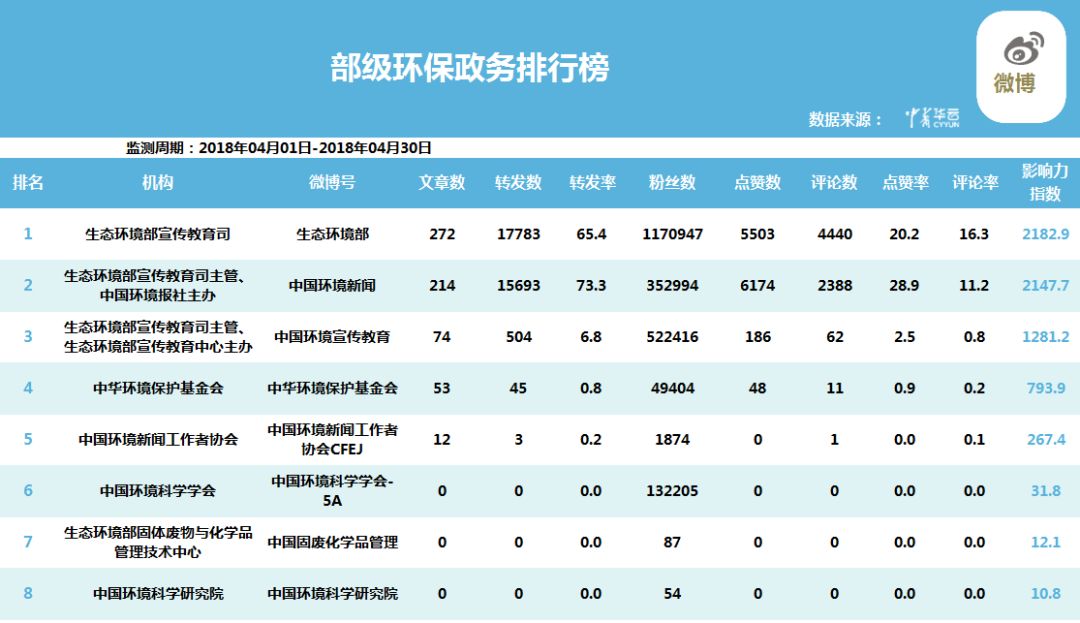Select the 中国环境新闻 Weibo account cell
The image size is (1080, 623).
332,285
